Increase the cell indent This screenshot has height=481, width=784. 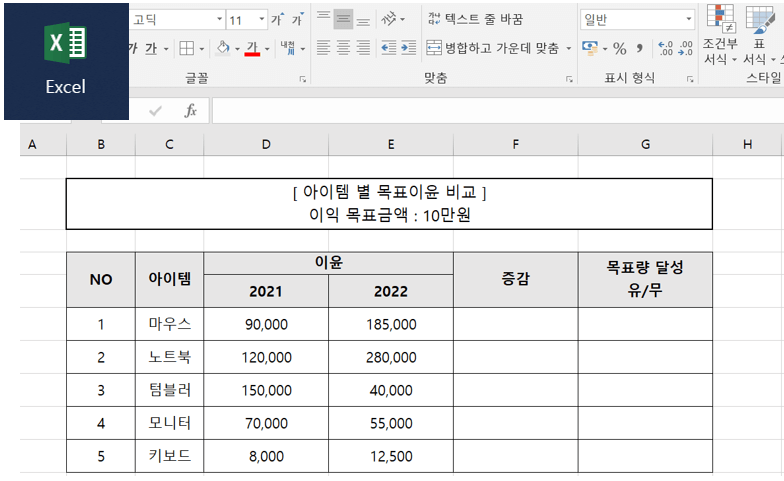408,48
